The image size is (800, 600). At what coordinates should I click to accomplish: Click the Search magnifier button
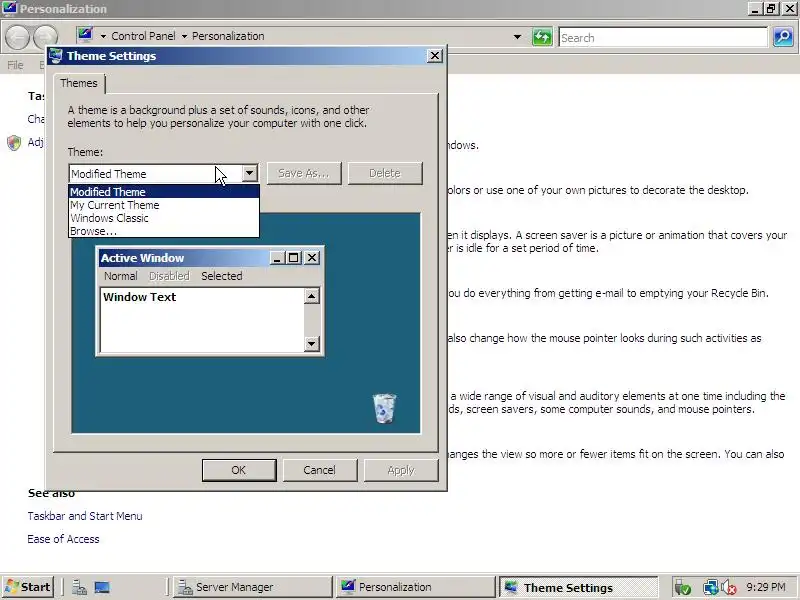(783, 37)
